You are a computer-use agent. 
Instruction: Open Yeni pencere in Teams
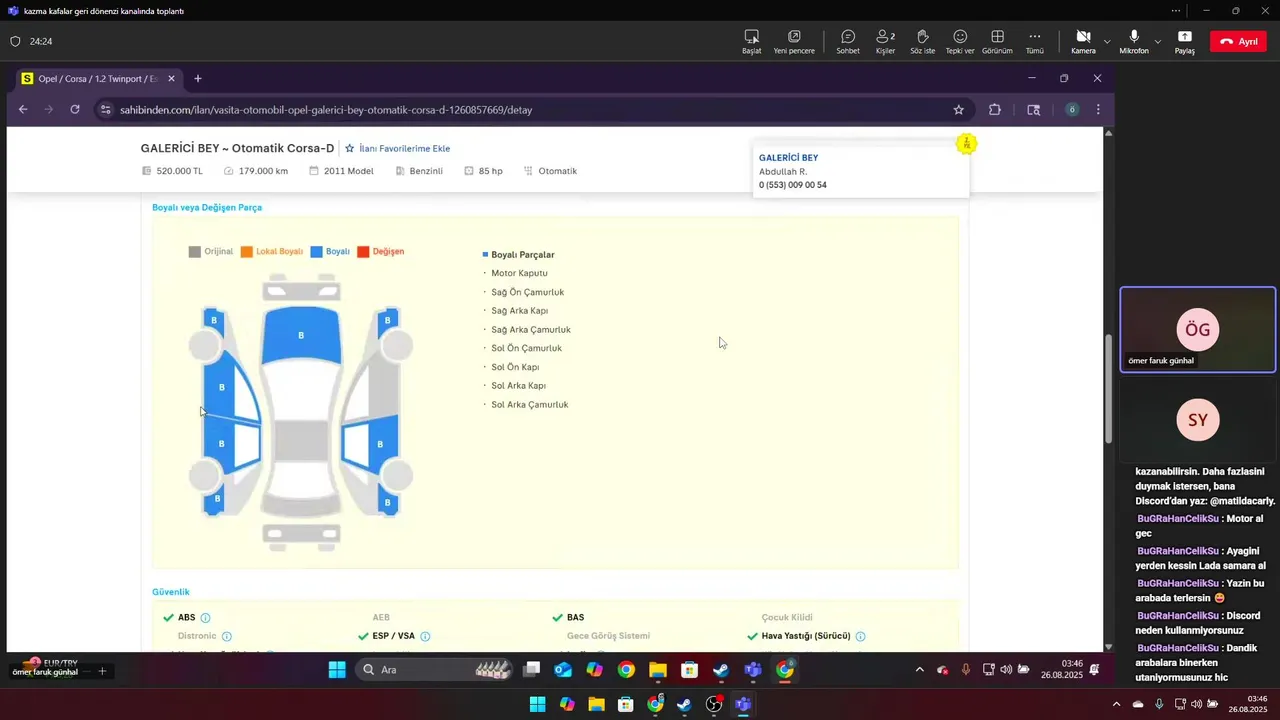(x=794, y=41)
